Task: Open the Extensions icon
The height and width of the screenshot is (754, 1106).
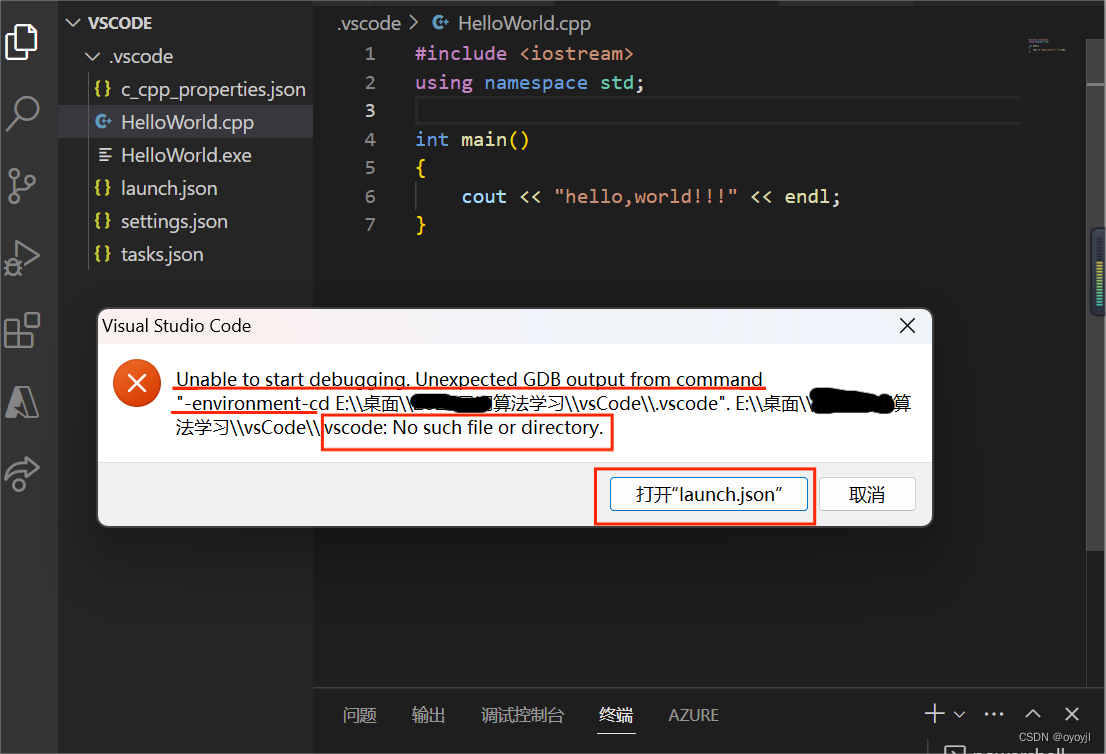Action: pos(22,330)
